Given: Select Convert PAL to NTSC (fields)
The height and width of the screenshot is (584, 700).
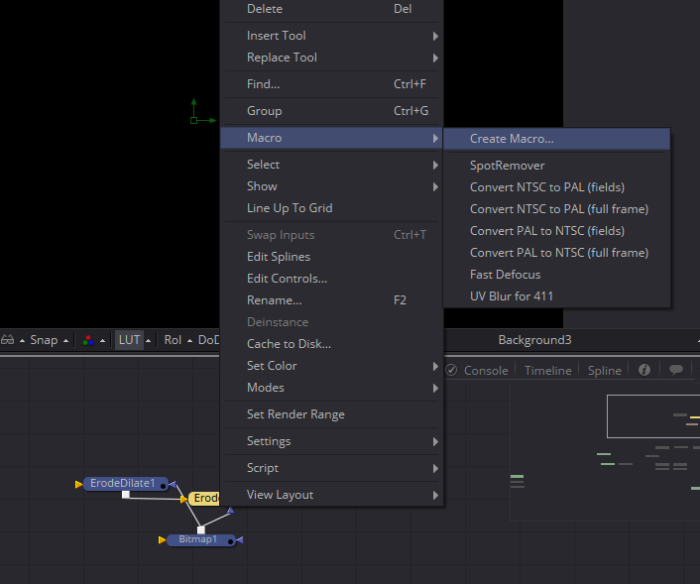Looking at the screenshot, I should coord(557,231).
